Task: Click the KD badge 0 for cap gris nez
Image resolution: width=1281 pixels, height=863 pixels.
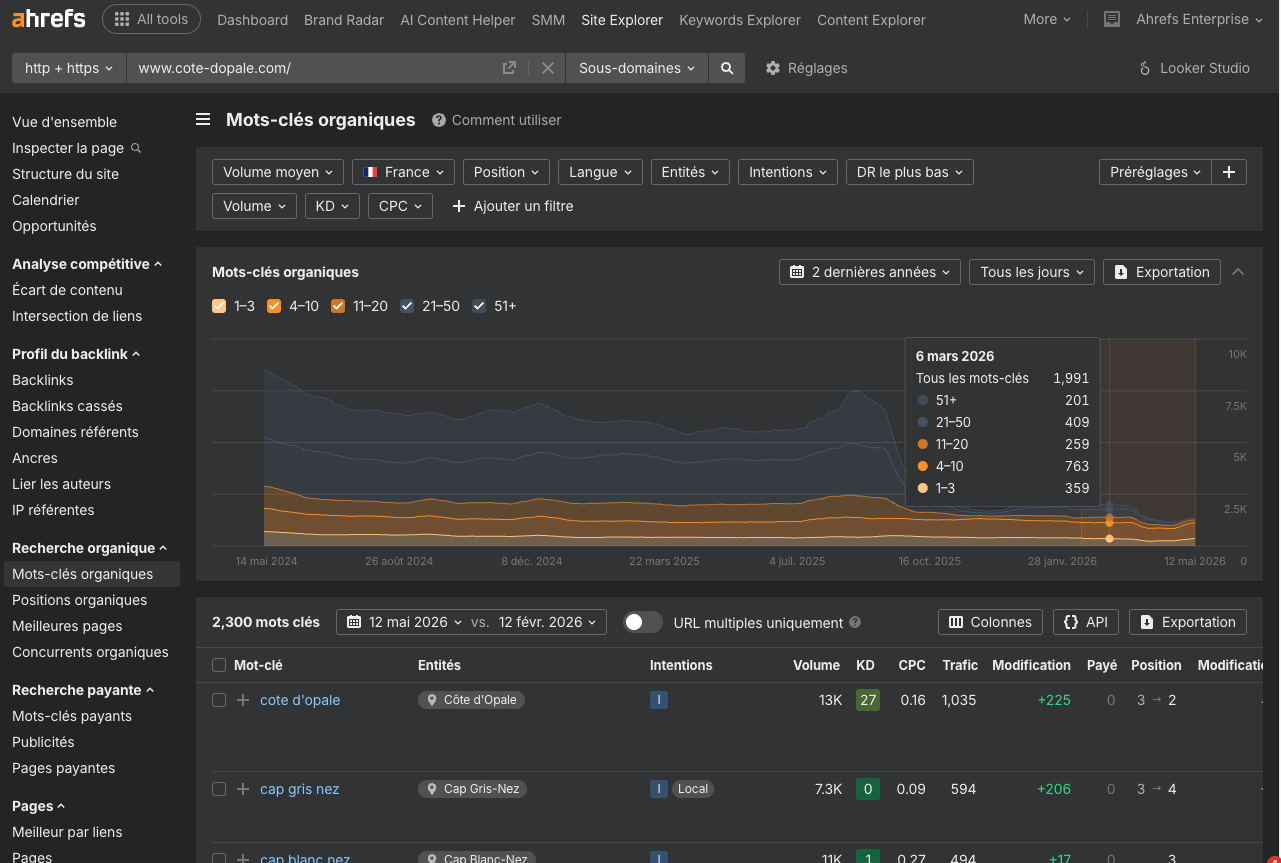Action: (x=867, y=789)
